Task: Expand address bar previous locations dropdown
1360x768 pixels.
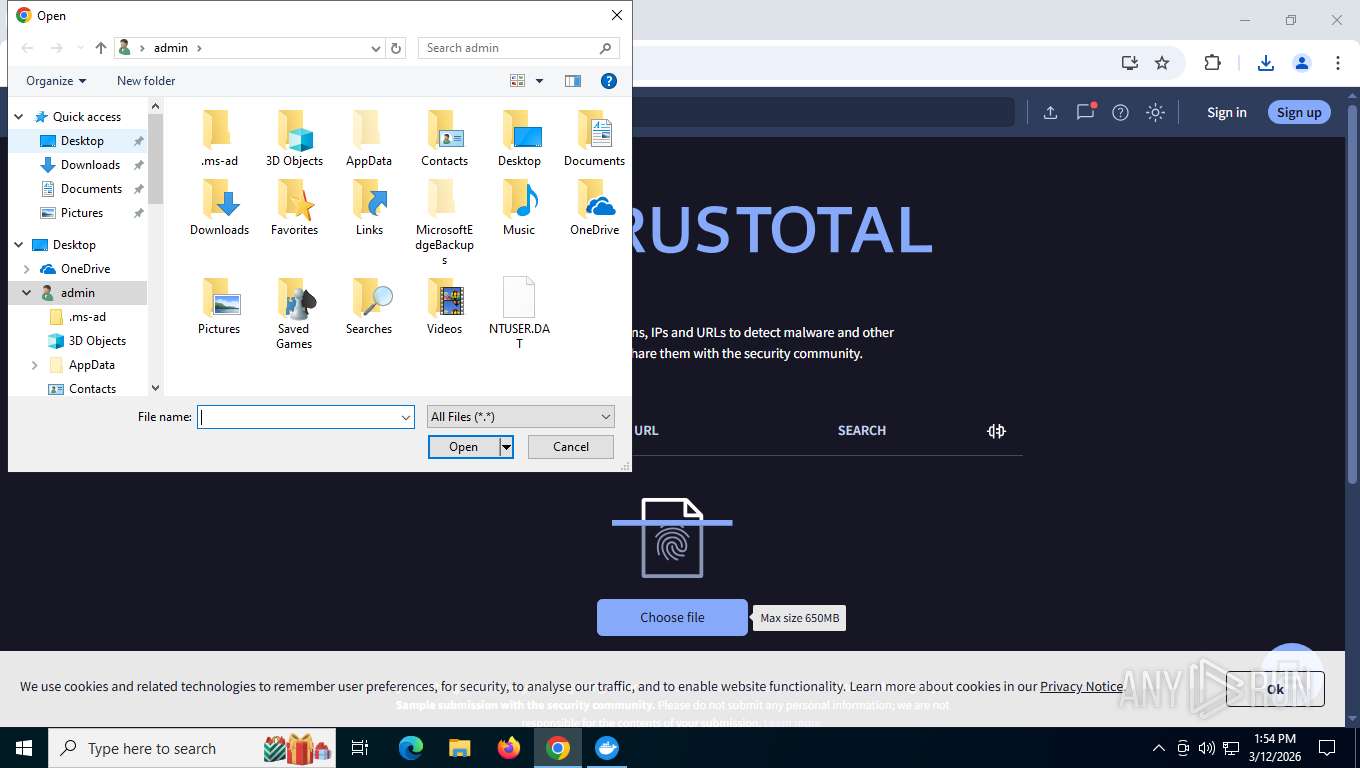Action: pos(376,48)
